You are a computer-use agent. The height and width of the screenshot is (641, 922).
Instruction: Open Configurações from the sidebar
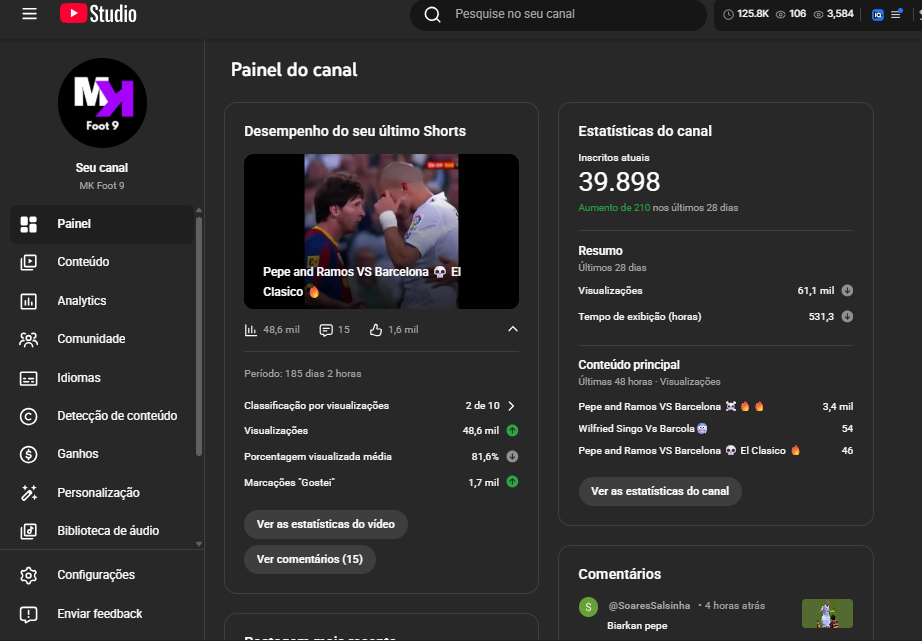96,575
